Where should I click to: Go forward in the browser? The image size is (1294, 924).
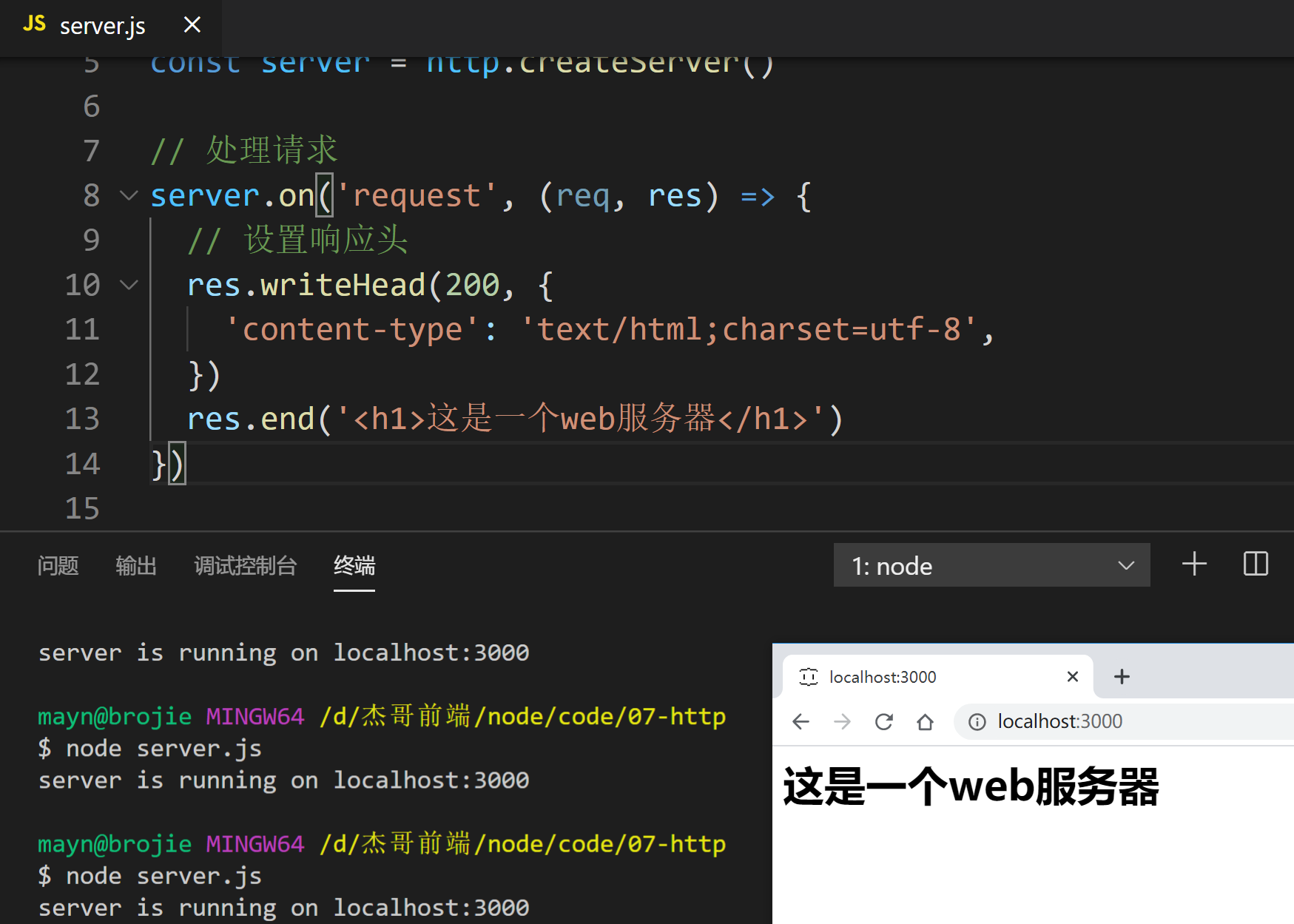click(842, 721)
